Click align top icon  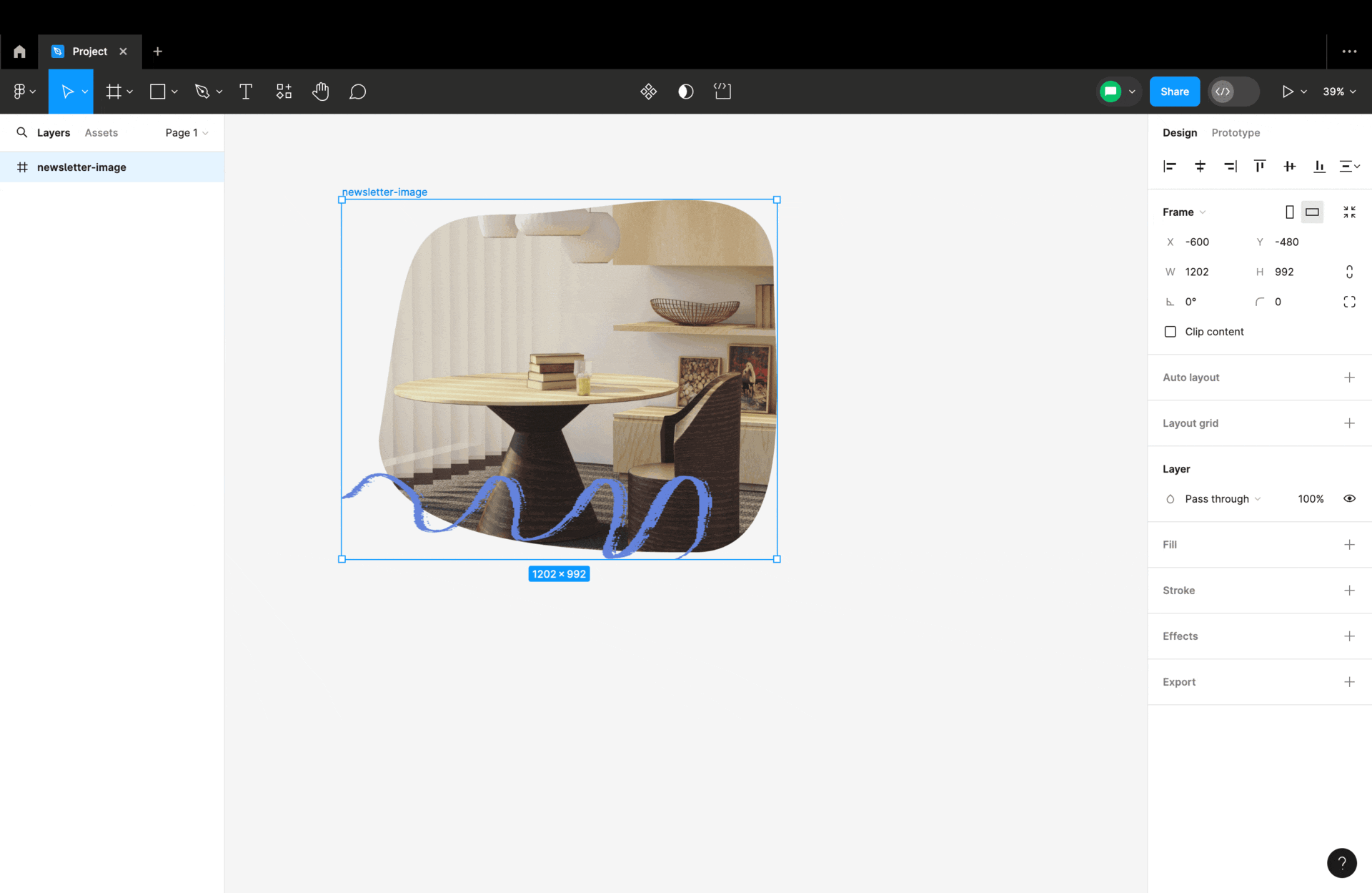coord(1260,167)
